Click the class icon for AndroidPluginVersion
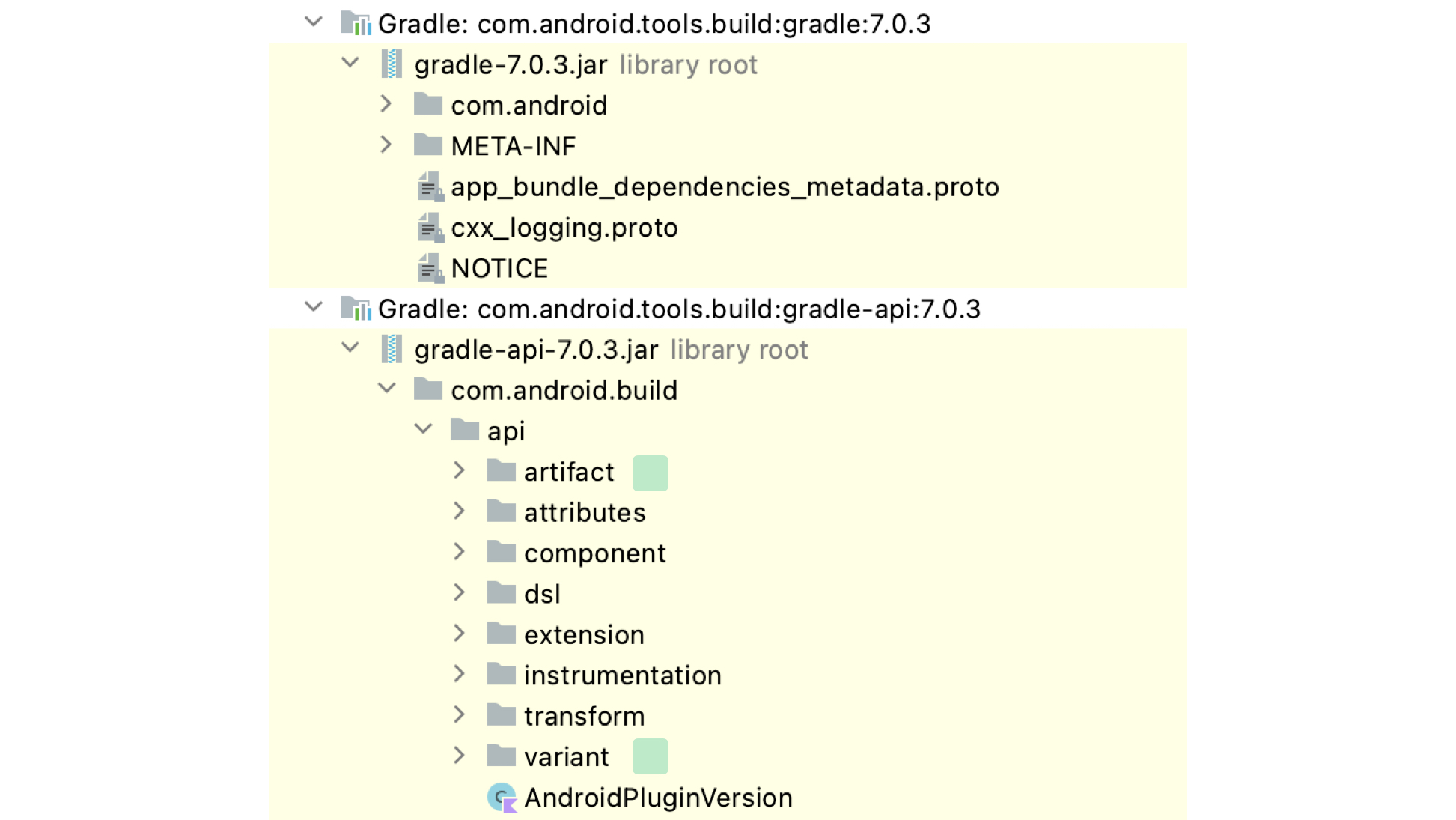This screenshot has height=820, width=1456. tap(502, 797)
